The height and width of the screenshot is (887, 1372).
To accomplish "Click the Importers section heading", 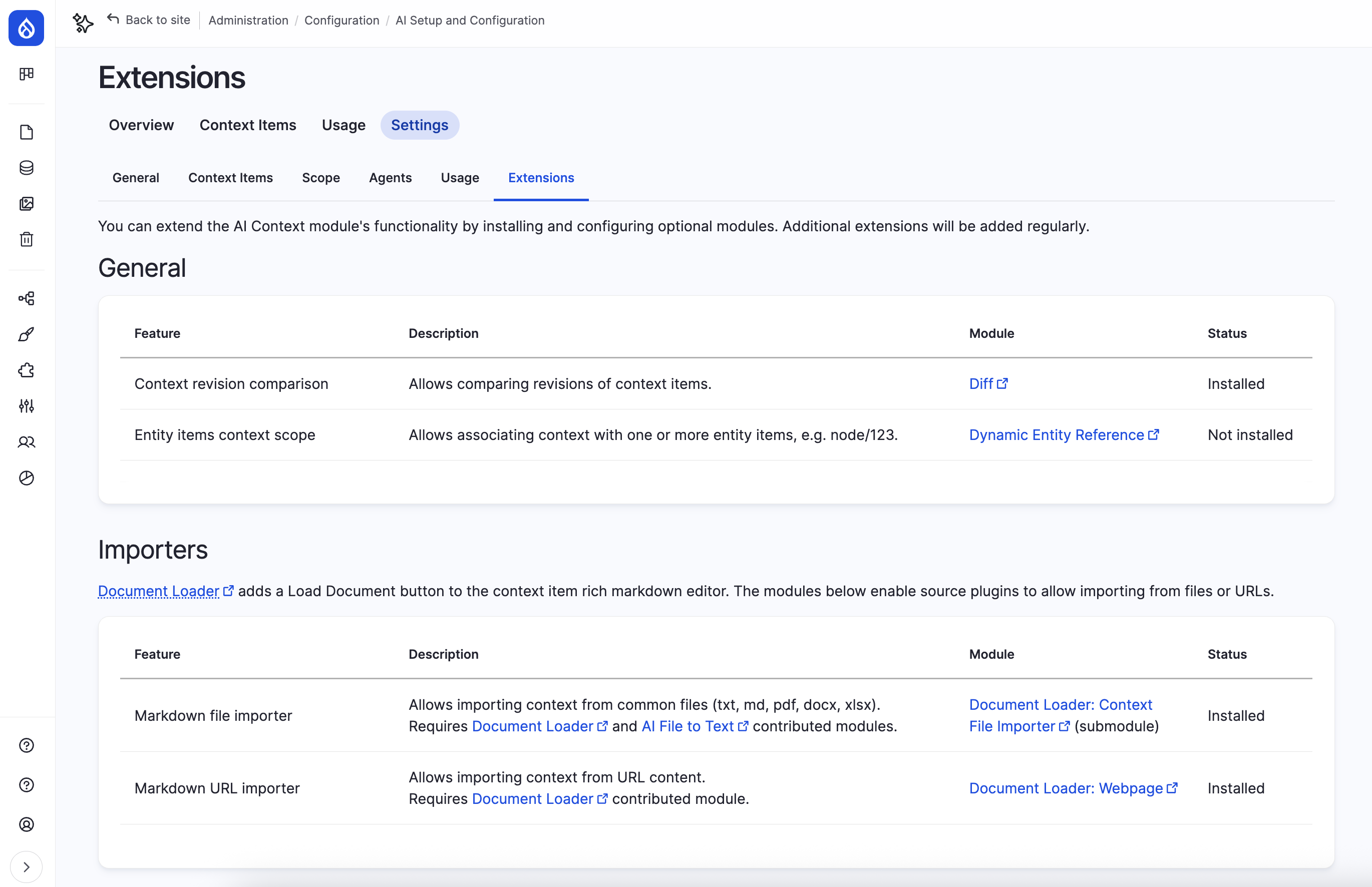I will [153, 550].
